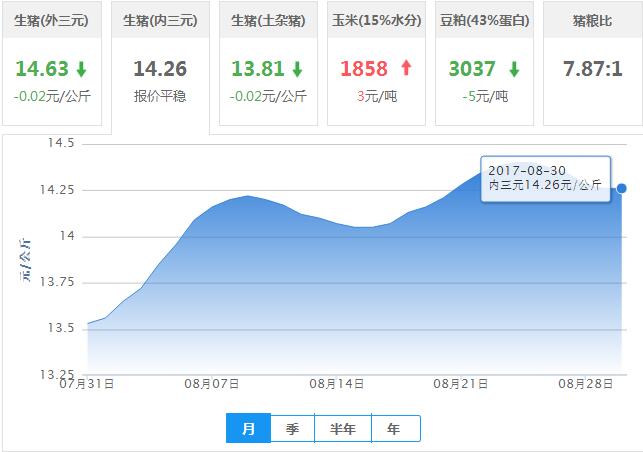643x452 pixels.
Task: Click the 08月14日 axis label
Action: tap(337, 384)
